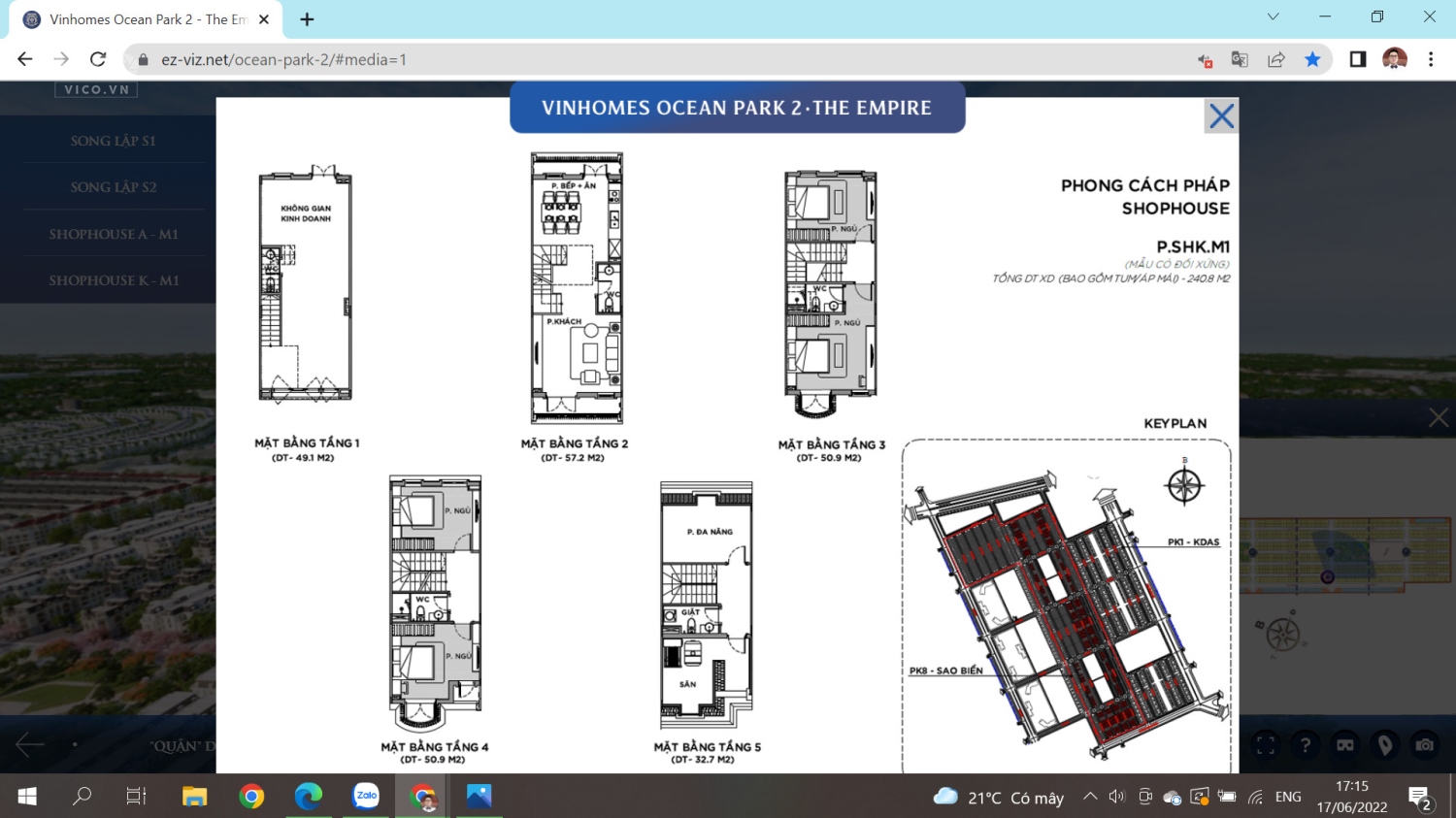Click the site lock icon
The image size is (1456, 818).
(144, 59)
